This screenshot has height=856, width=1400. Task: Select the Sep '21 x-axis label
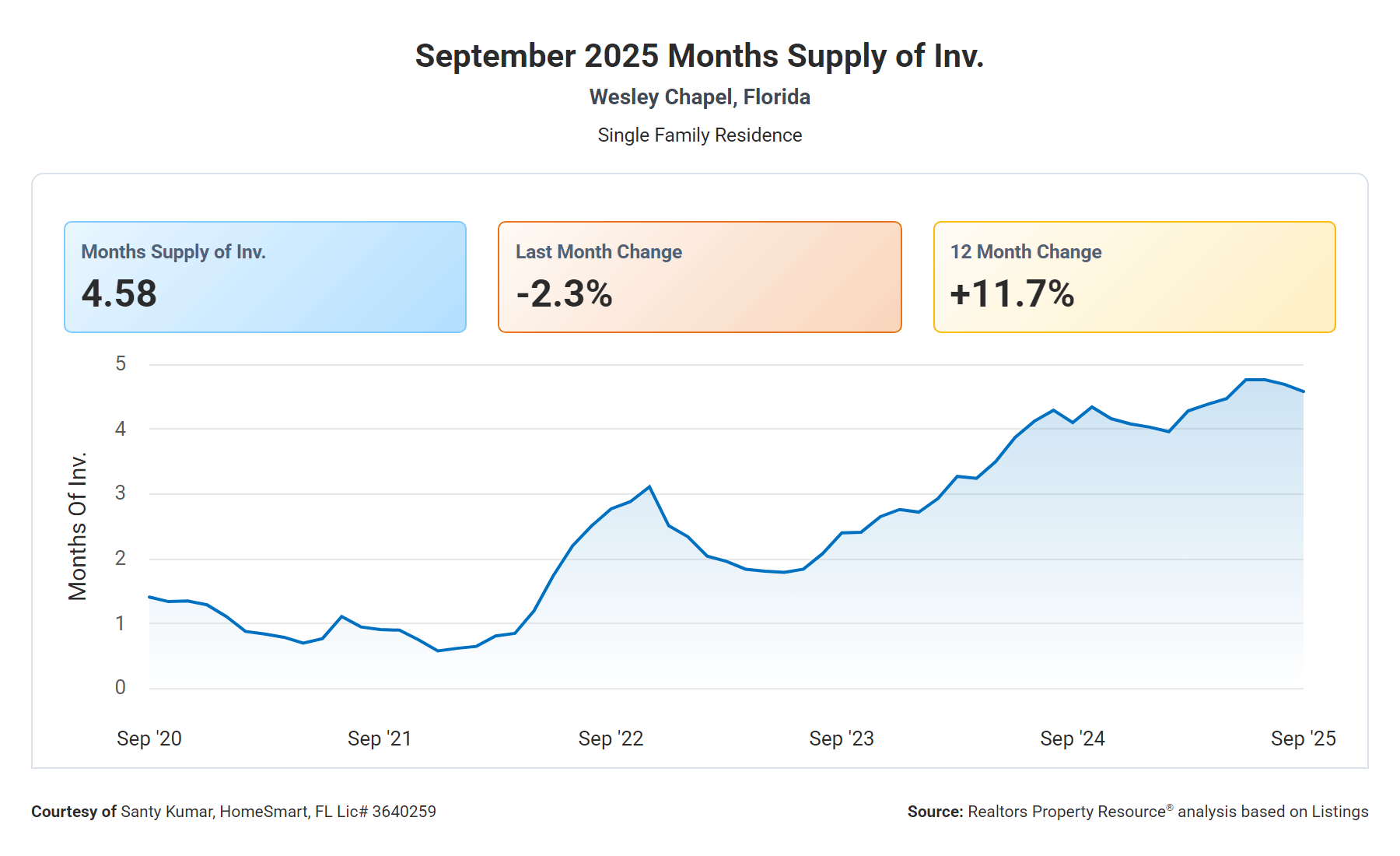(380, 738)
